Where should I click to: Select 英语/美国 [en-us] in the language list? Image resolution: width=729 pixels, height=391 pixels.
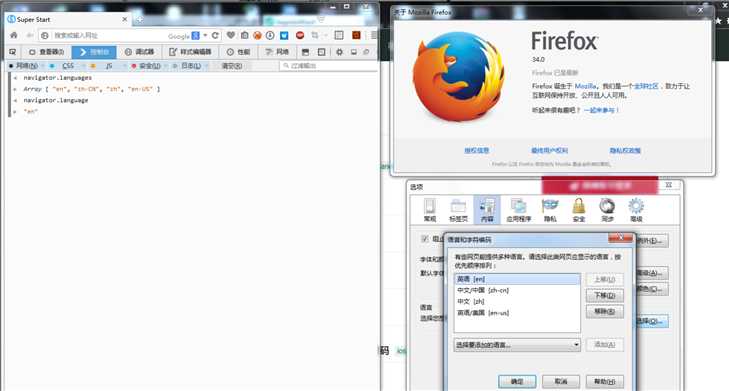click(x=517, y=313)
